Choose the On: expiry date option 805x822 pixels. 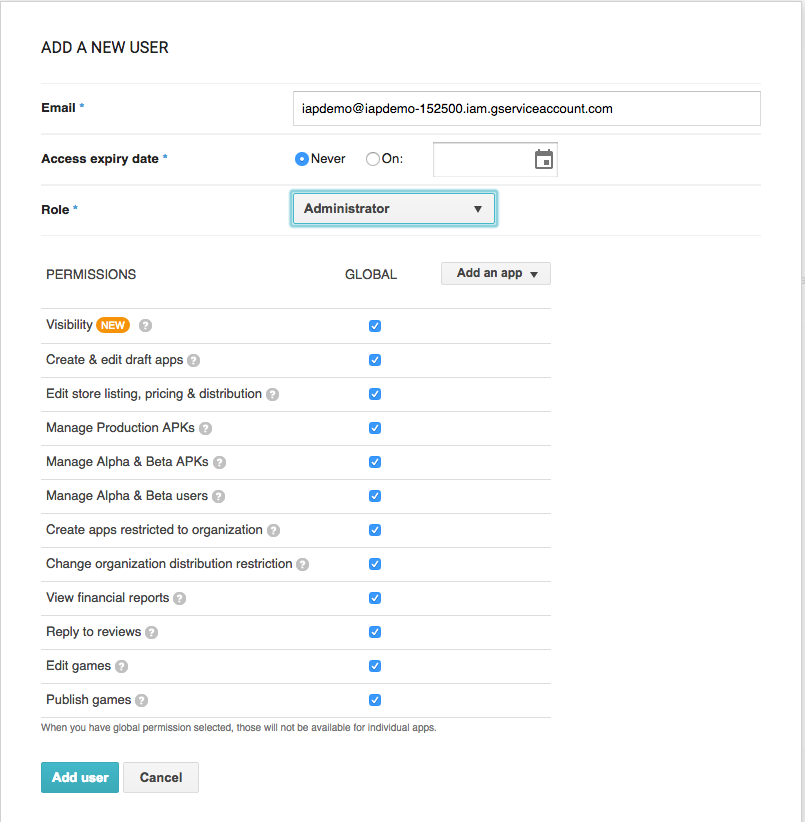click(373, 159)
